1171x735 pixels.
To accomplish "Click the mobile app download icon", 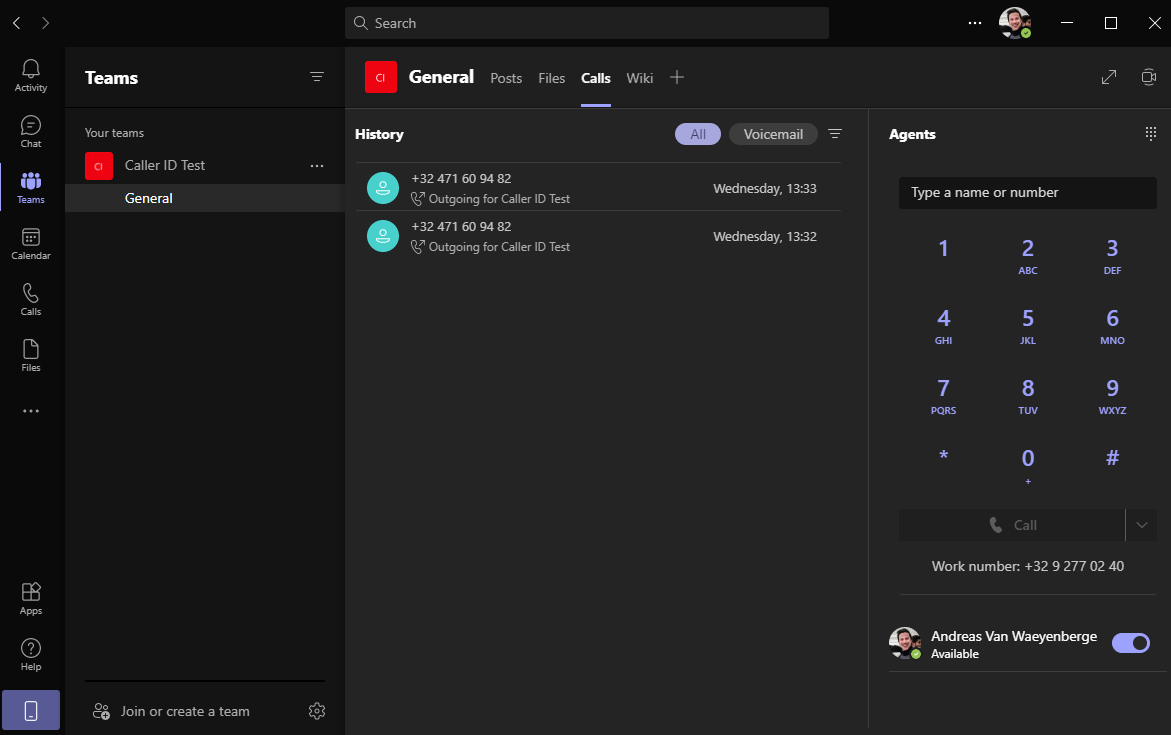I will click(31, 710).
